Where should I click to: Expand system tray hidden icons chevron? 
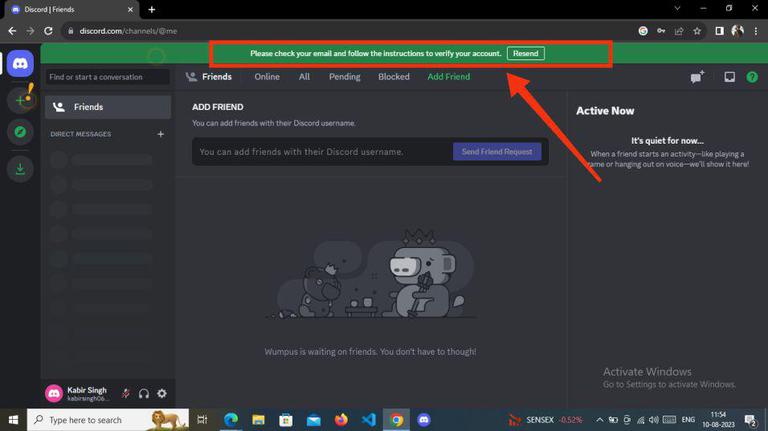(599, 420)
